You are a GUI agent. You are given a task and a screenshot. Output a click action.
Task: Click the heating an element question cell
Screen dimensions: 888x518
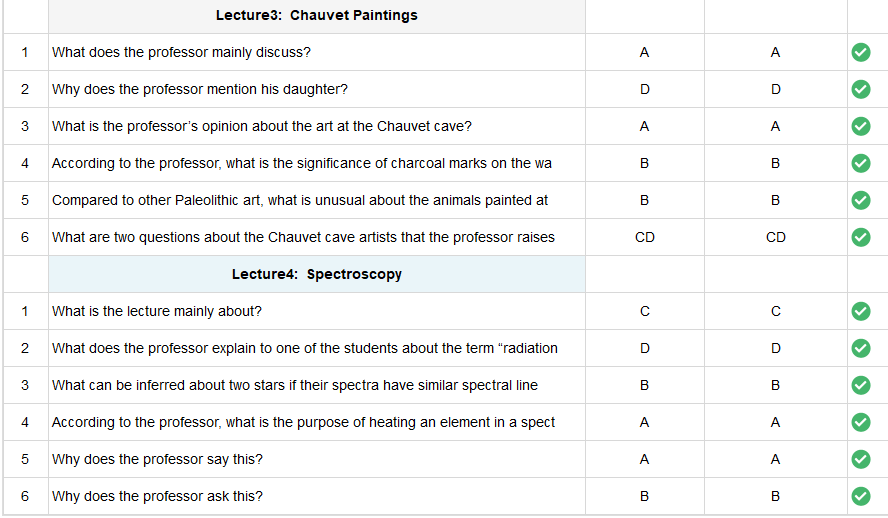(317, 422)
